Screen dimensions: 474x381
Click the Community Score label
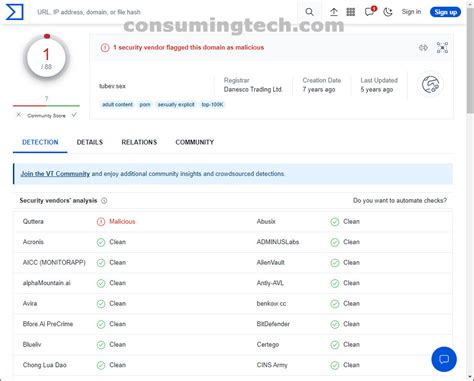[46, 116]
